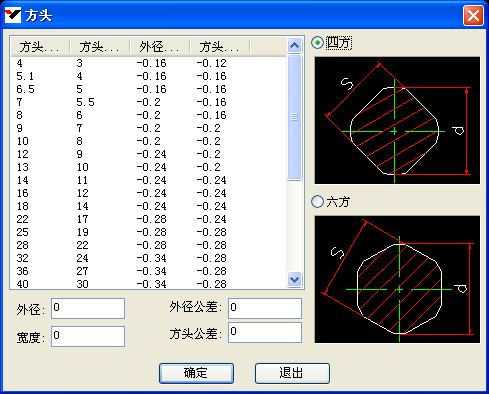Click the 方头公差 input field
Viewport: 489px width, 394px height.
pos(265,332)
